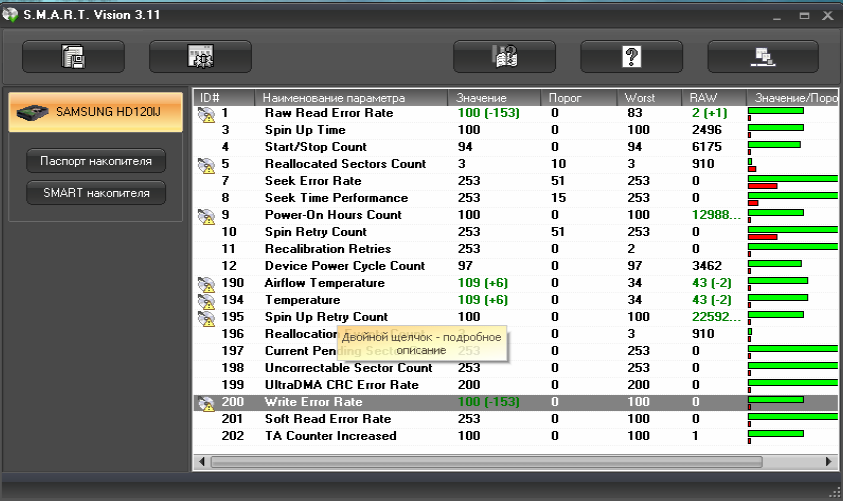Open Паспорт накопителя drive passport
Viewport: 843px width, 501px height.
(x=96, y=160)
